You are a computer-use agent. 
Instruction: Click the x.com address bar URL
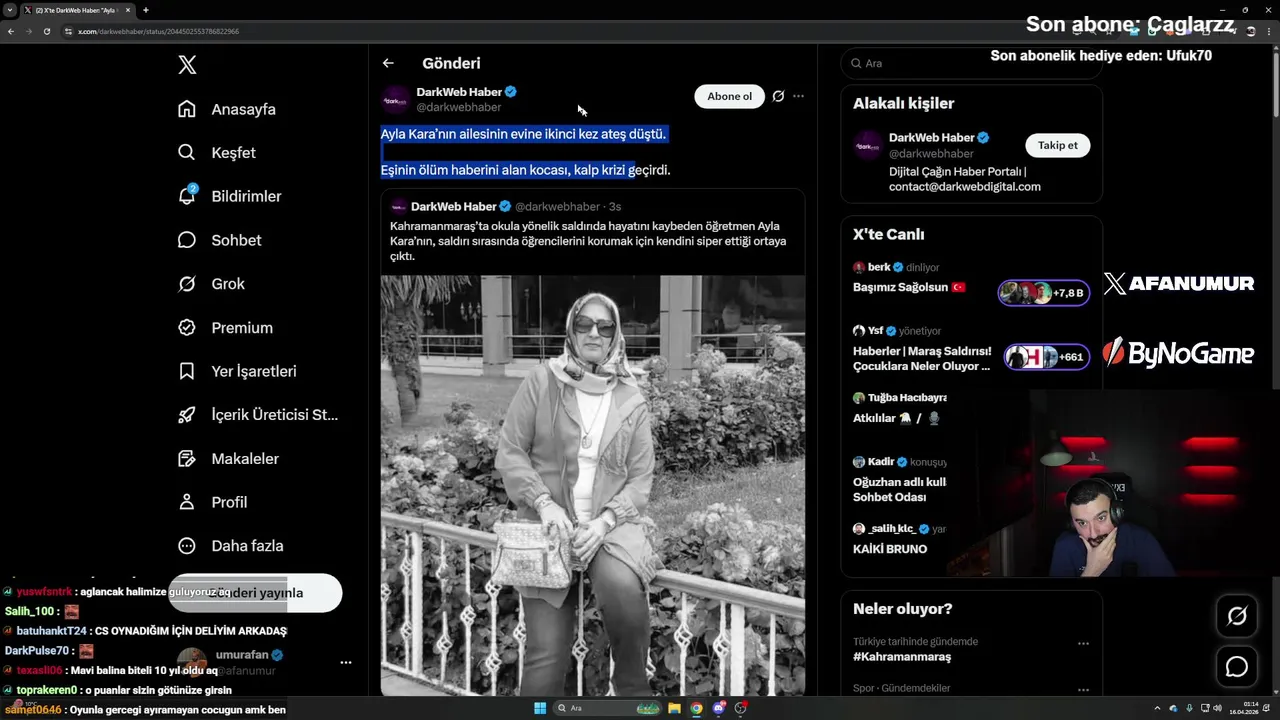(158, 31)
